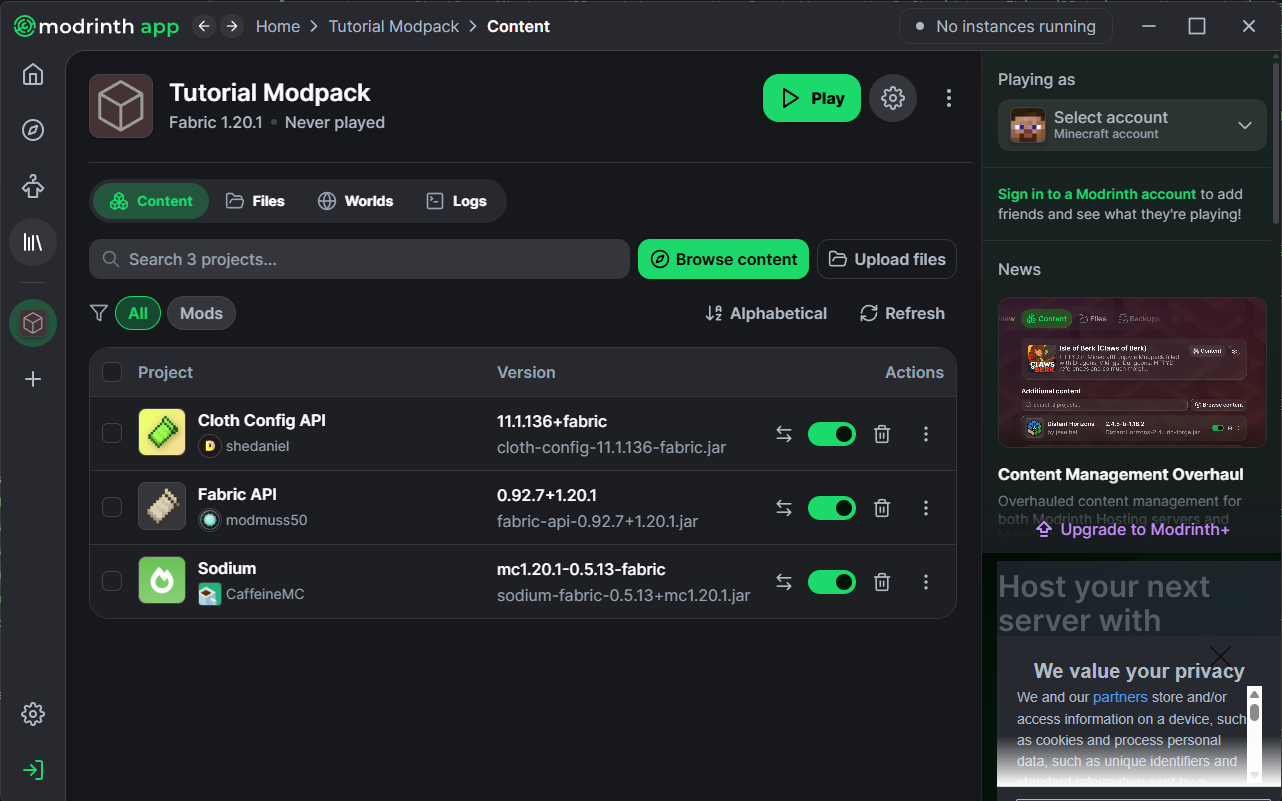Open the Home page from the left sidebar

33,74
